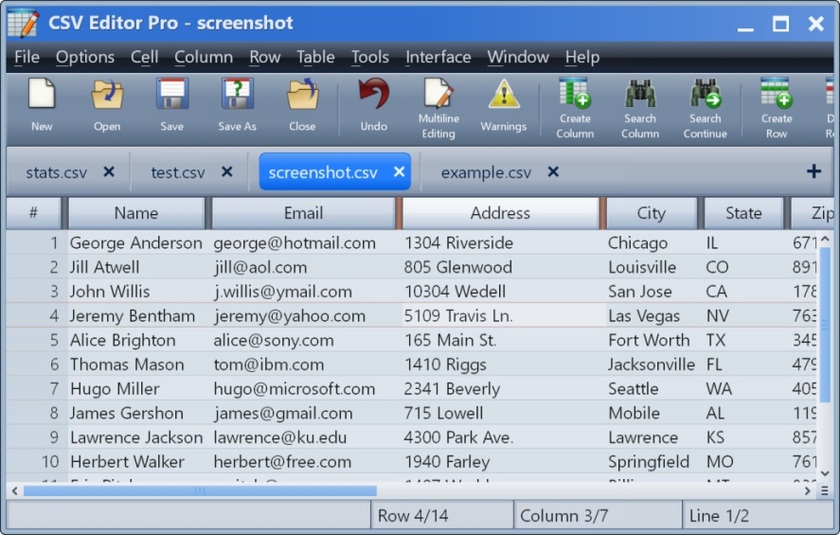Click the Name column header
The width and height of the screenshot is (840, 535).
[136, 213]
